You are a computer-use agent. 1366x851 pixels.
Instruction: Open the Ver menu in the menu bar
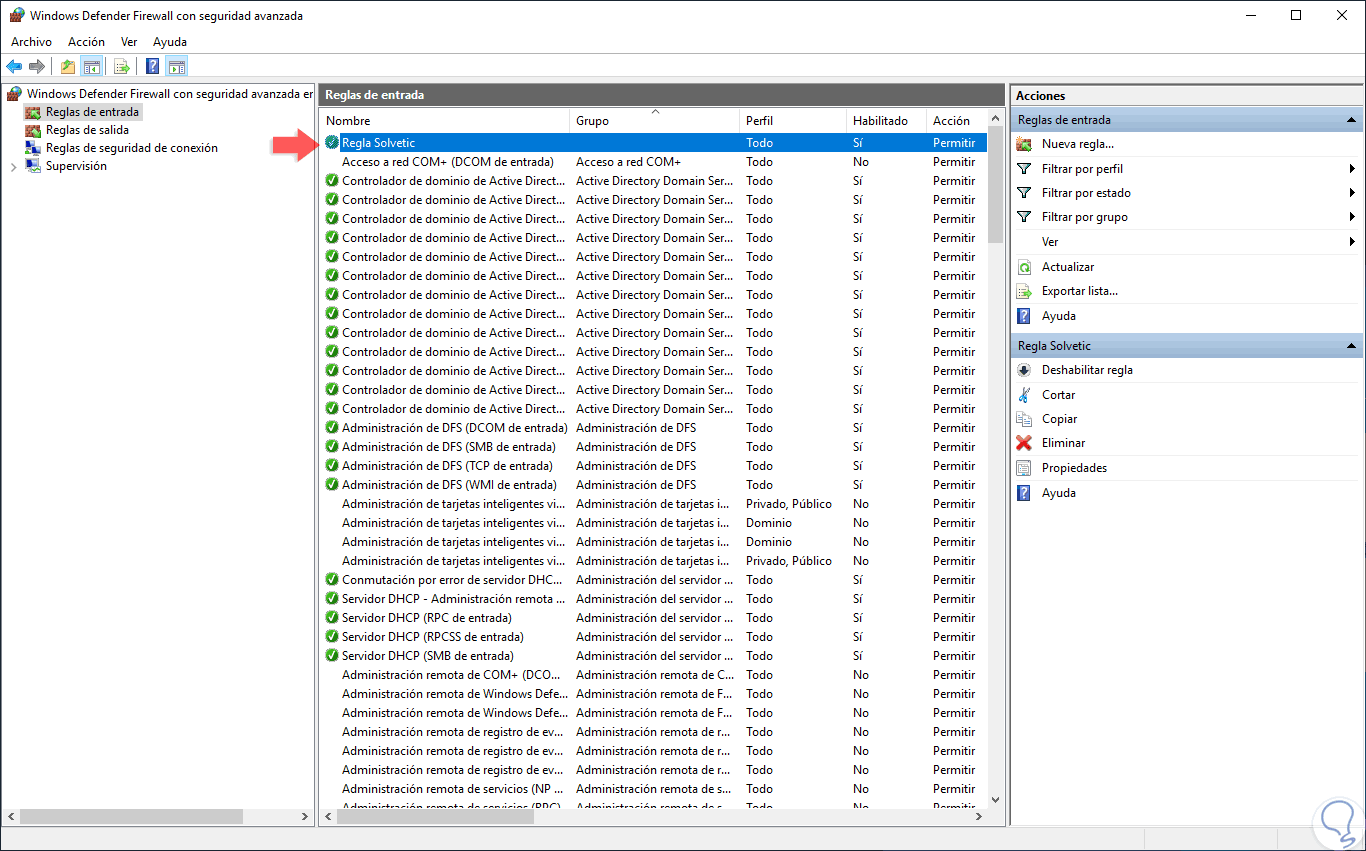(129, 42)
